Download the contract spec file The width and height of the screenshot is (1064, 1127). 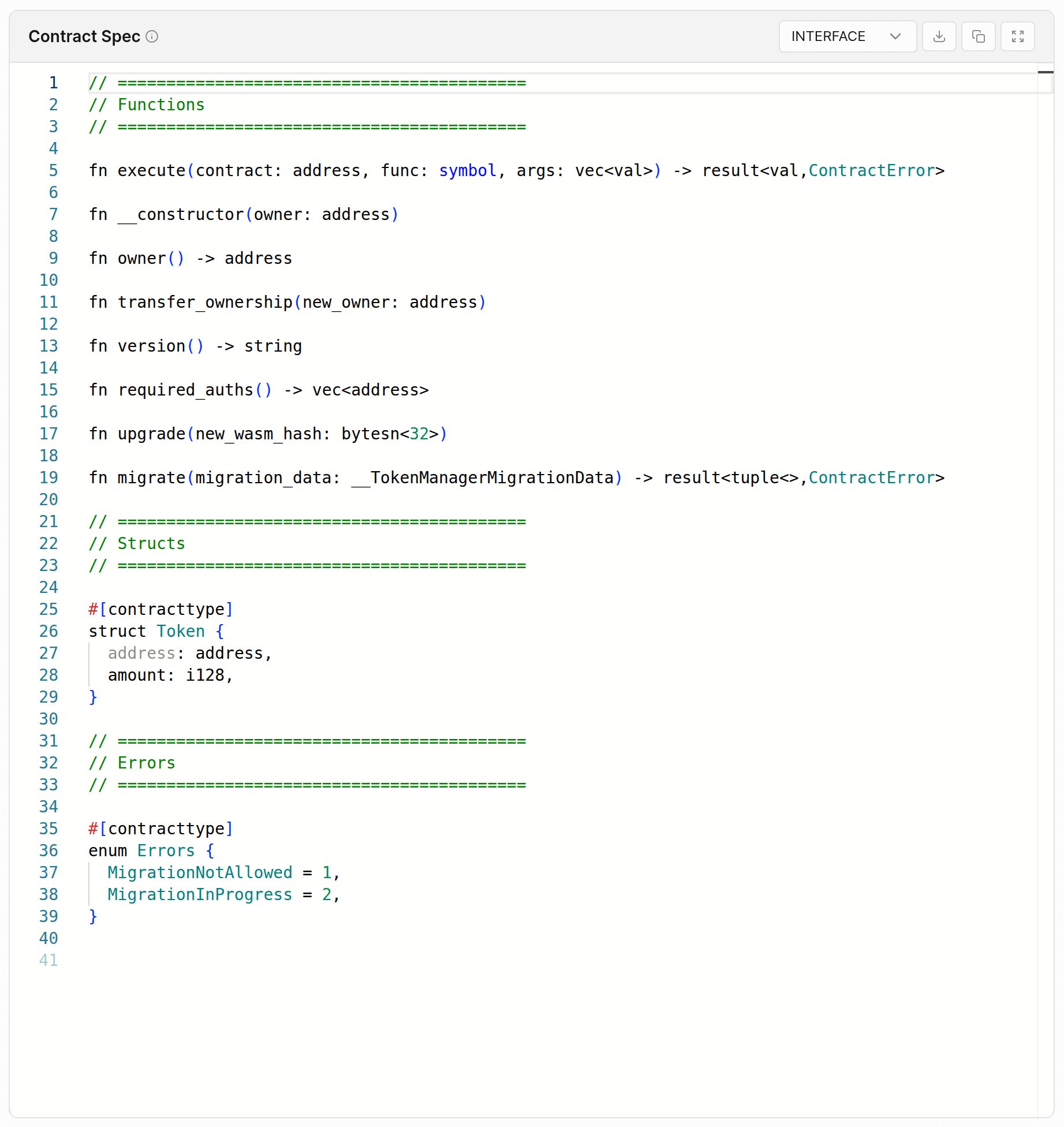coord(939,36)
